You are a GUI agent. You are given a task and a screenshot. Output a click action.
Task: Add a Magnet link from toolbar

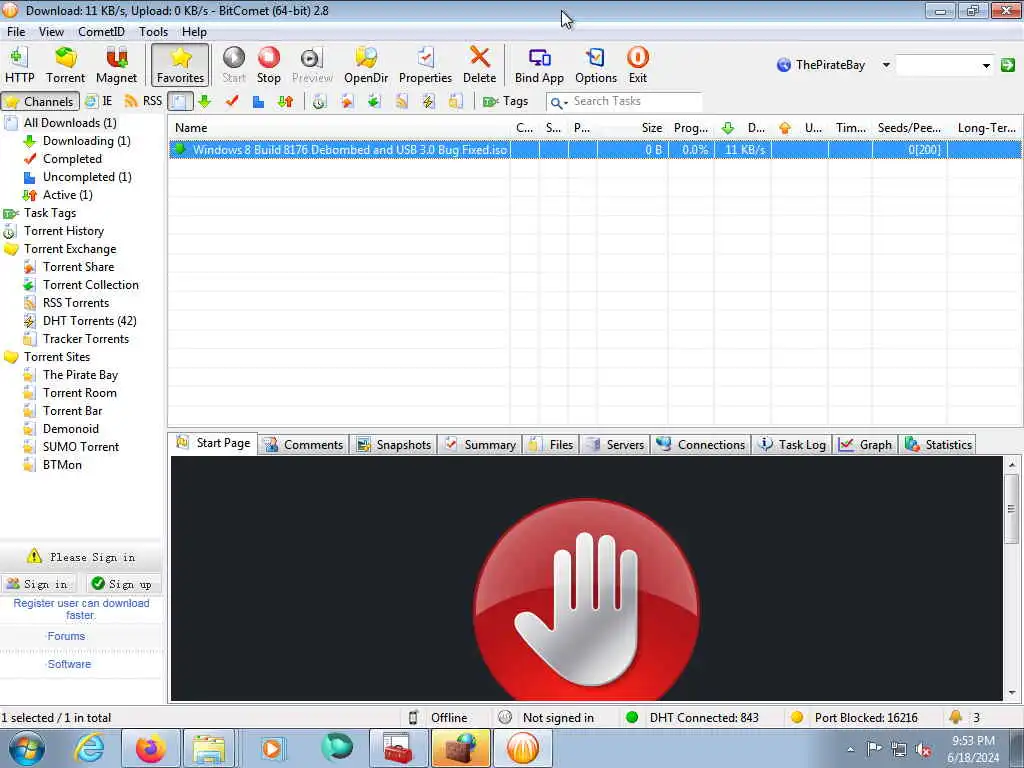[x=116, y=65]
